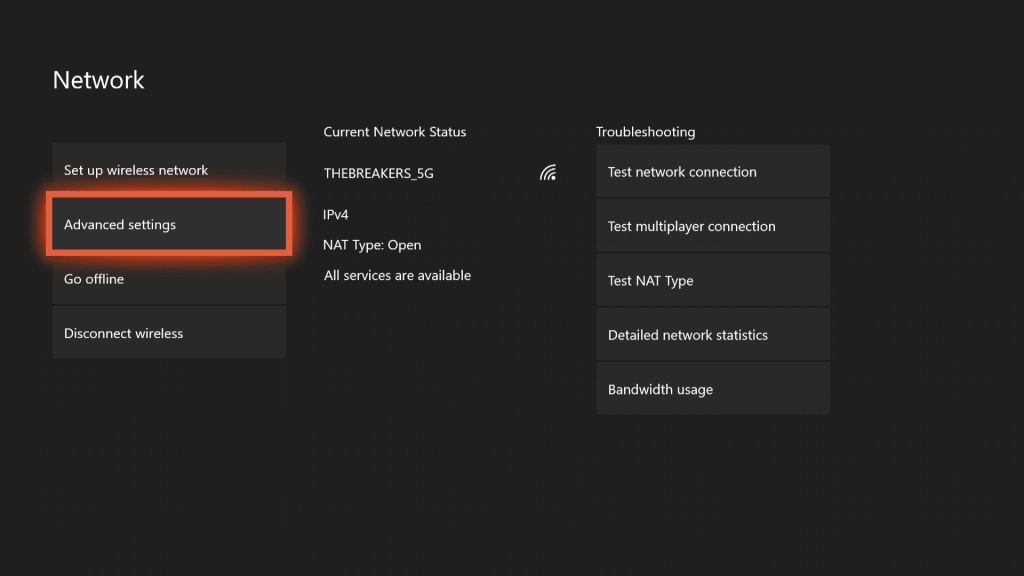
Task: Start Test multiplayer connection
Action: click(x=712, y=226)
